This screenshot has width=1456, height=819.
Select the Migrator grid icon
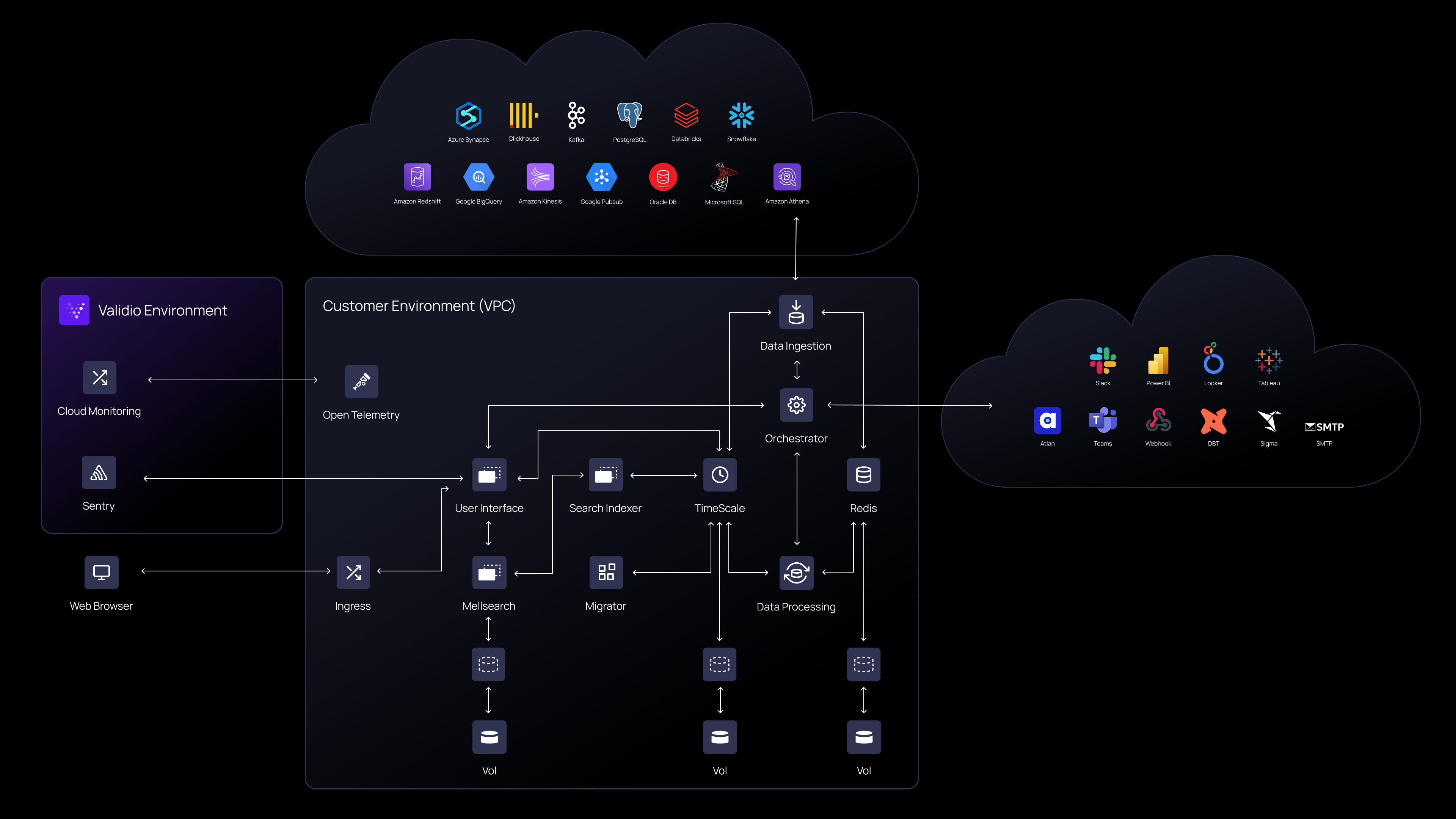point(606,572)
